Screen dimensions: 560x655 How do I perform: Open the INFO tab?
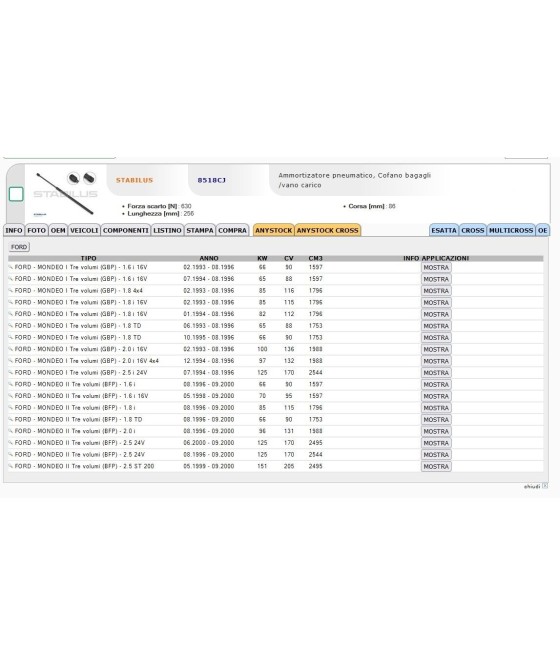click(14, 230)
